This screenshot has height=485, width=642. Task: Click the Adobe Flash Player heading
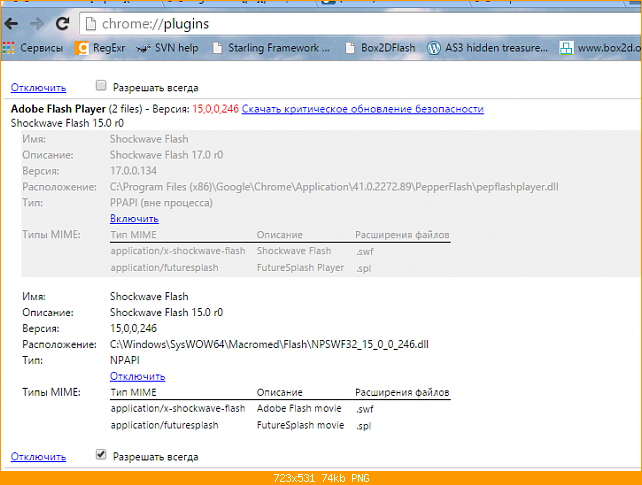coord(58,109)
